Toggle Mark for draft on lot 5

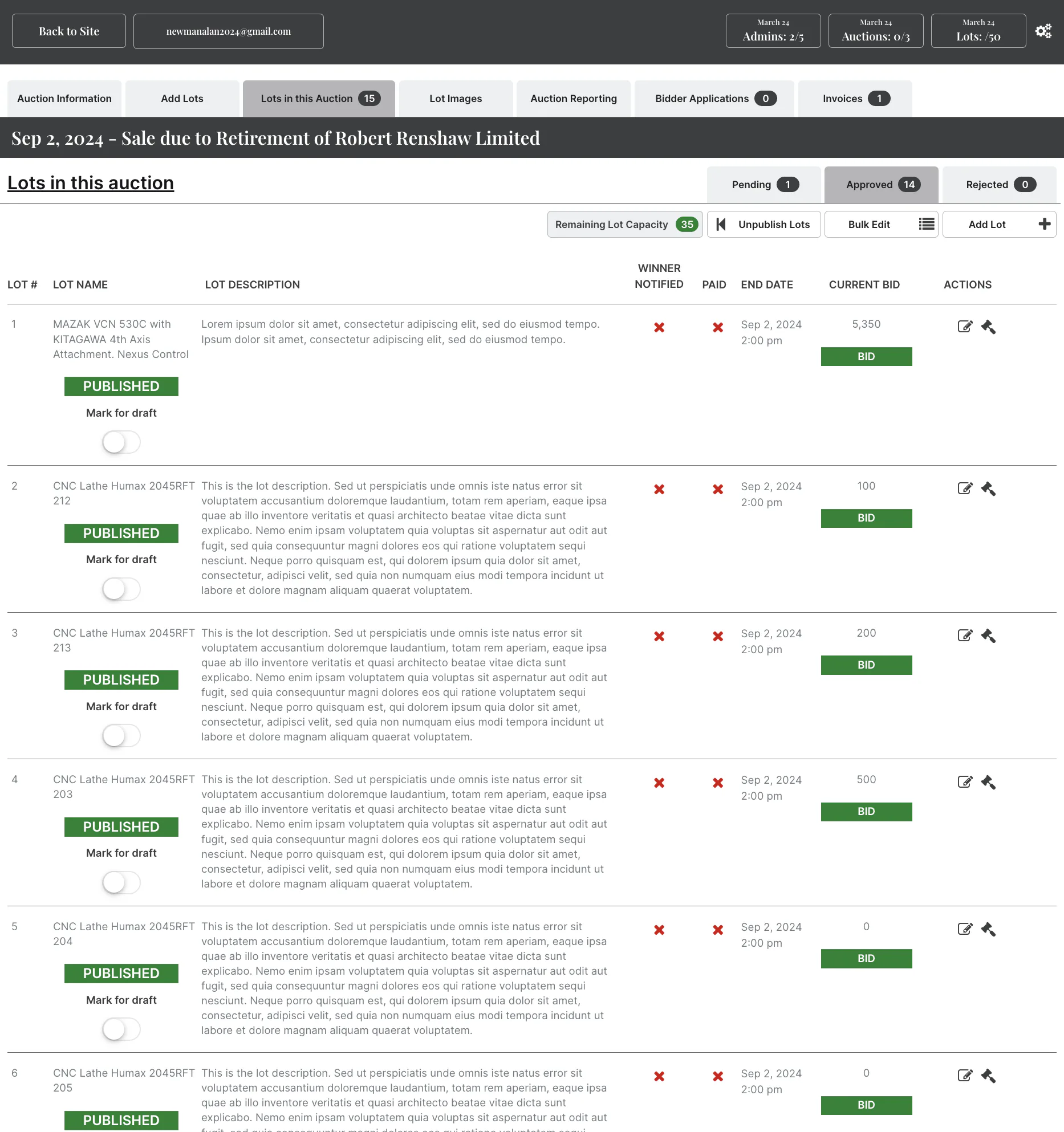[121, 1029]
